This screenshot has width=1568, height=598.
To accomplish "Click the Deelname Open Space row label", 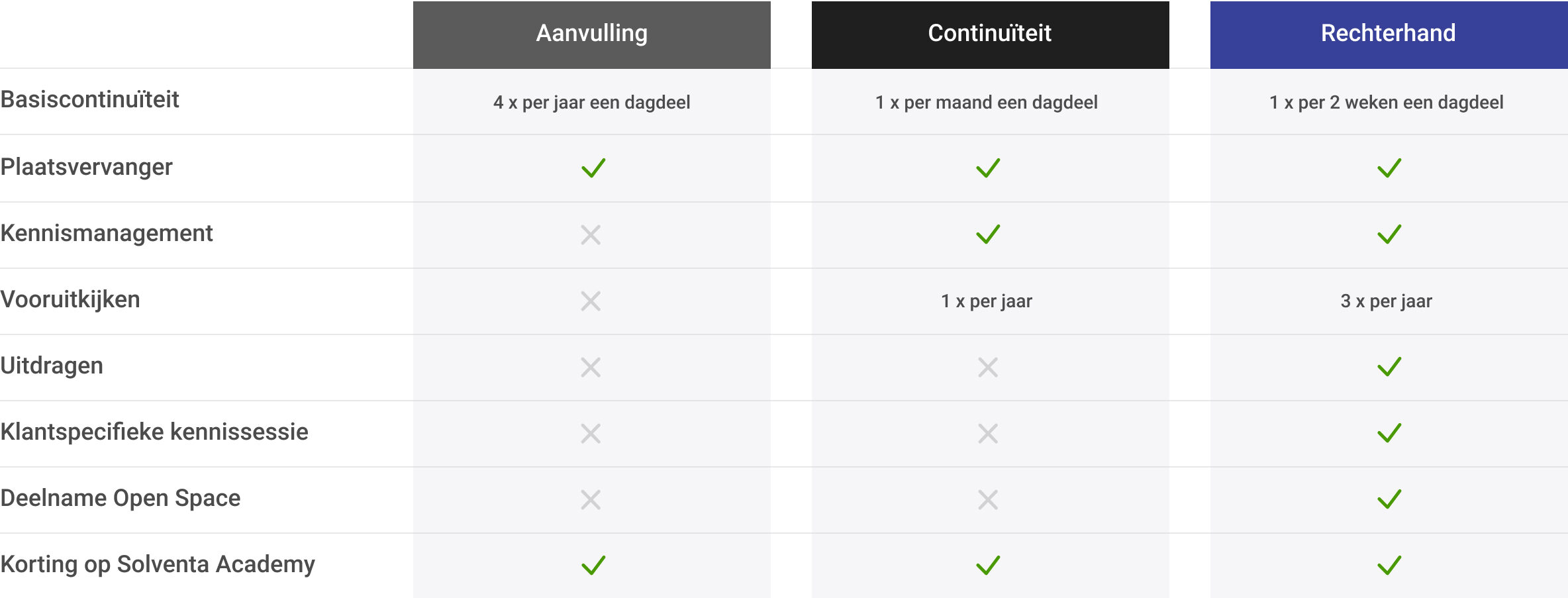I will [121, 498].
